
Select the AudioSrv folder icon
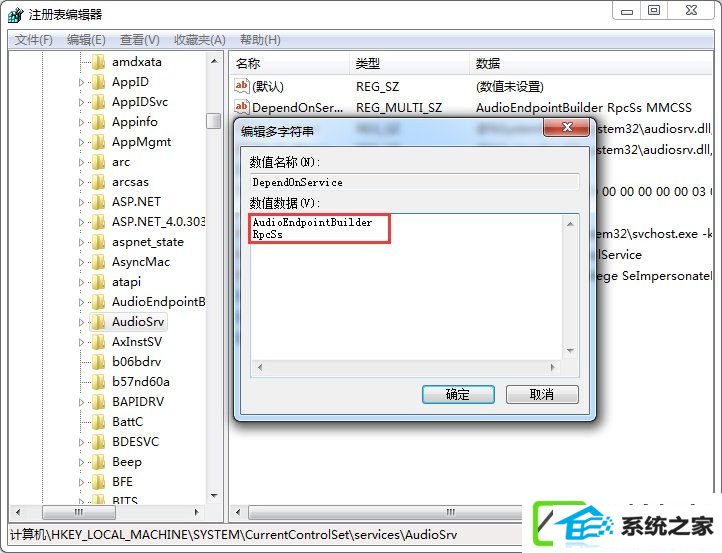98,322
